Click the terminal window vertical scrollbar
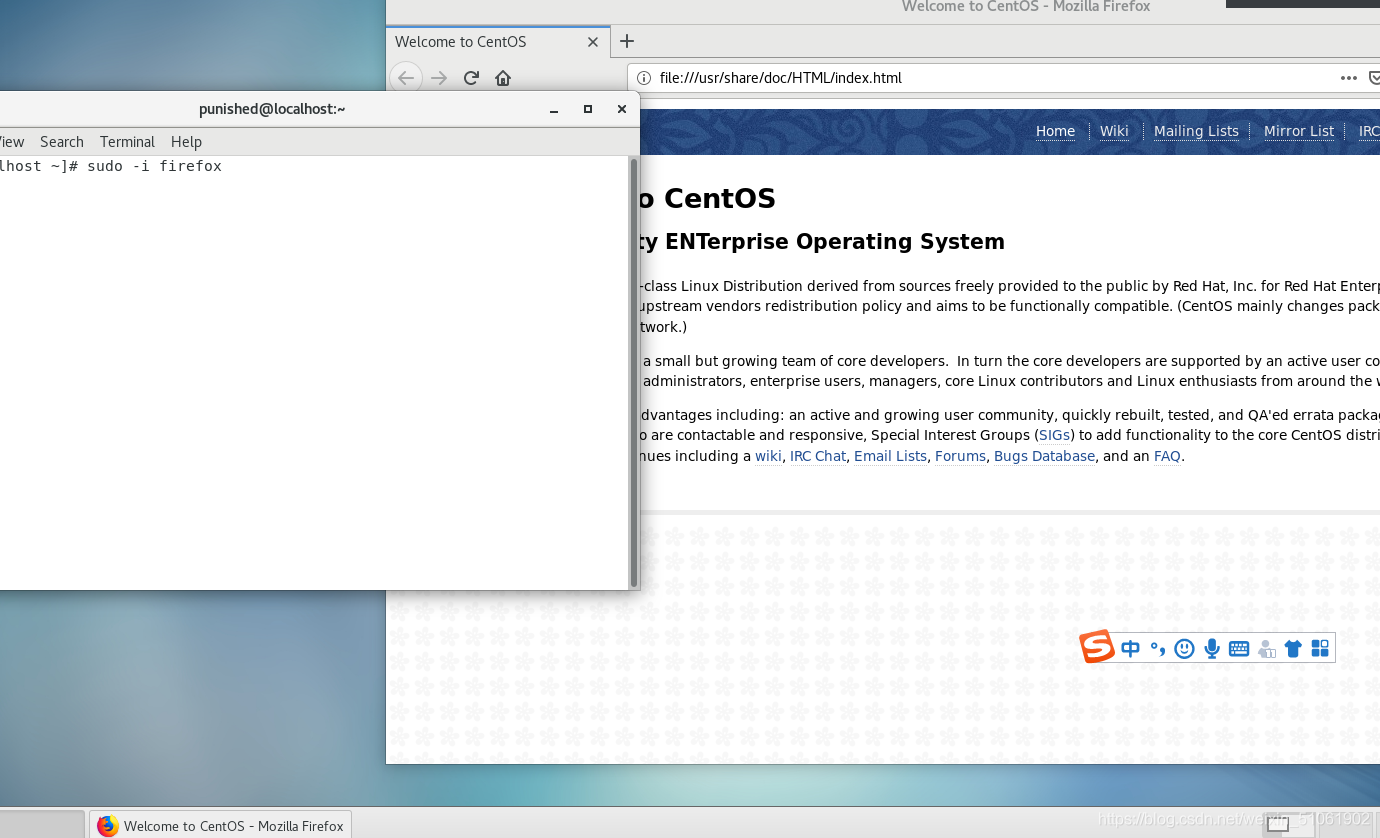 (x=633, y=372)
